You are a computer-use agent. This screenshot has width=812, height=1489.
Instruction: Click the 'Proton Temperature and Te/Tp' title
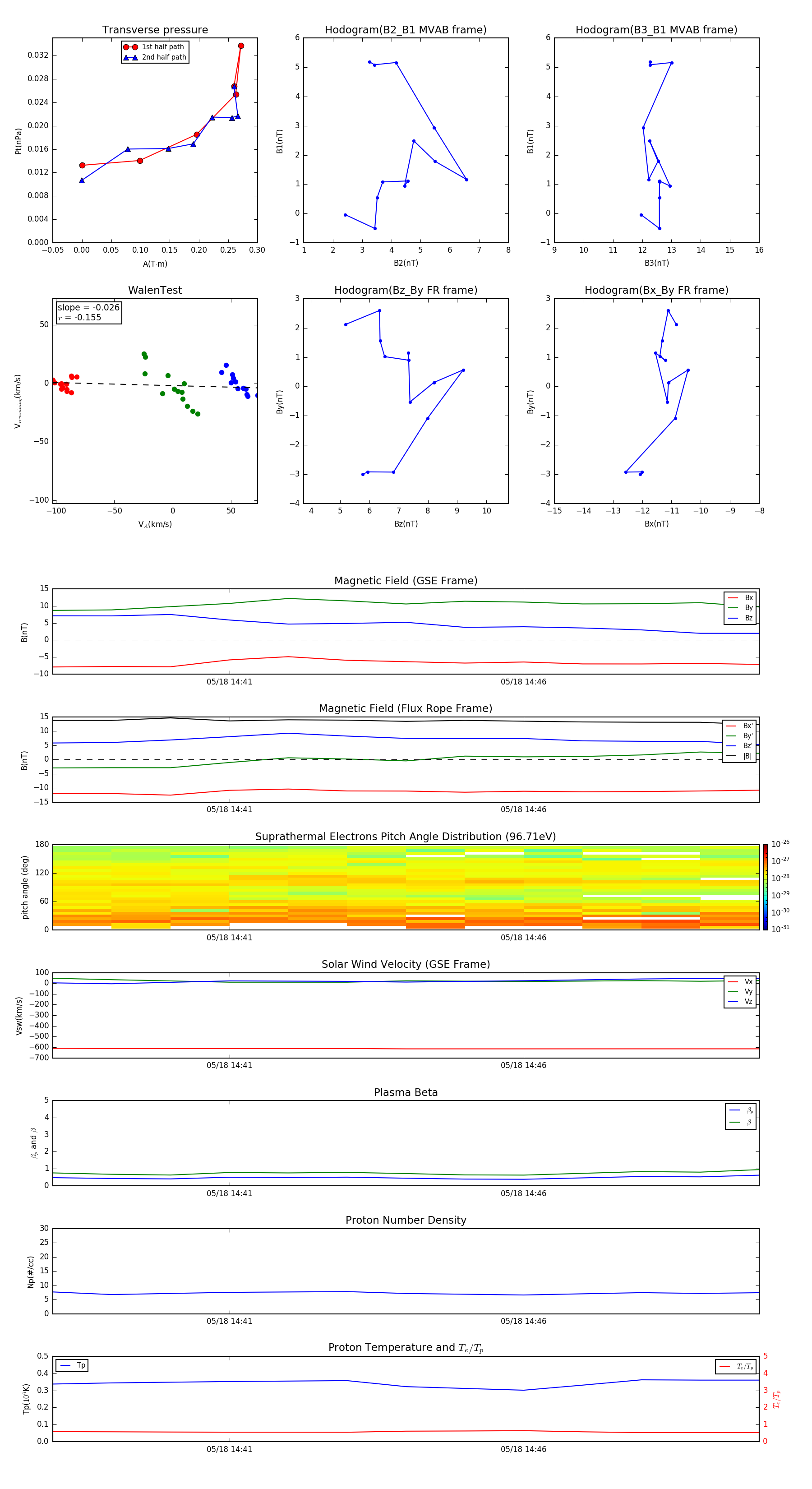click(406, 1348)
